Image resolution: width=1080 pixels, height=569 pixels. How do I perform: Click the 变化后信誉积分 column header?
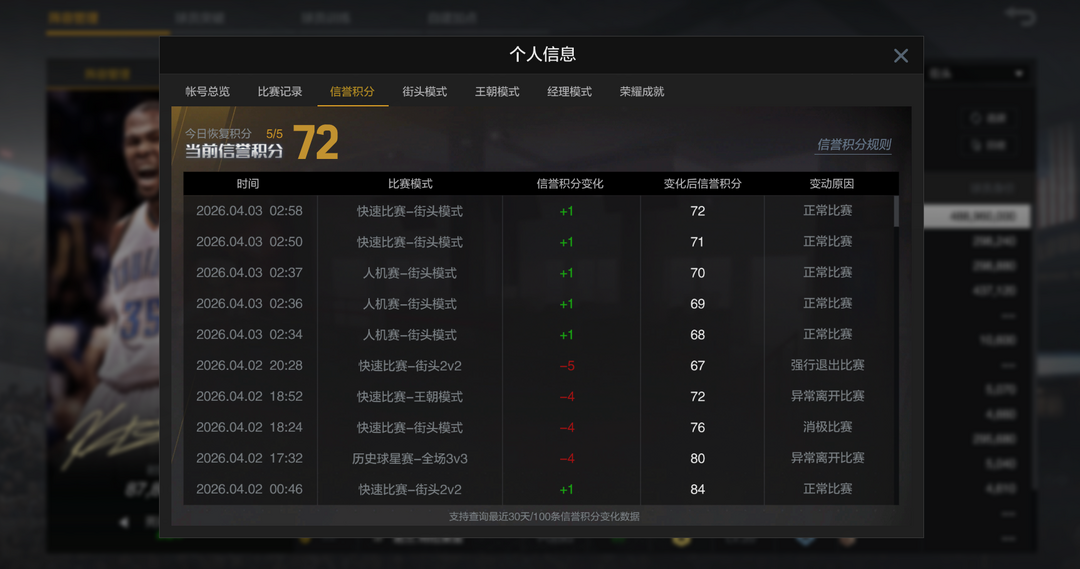(702, 183)
